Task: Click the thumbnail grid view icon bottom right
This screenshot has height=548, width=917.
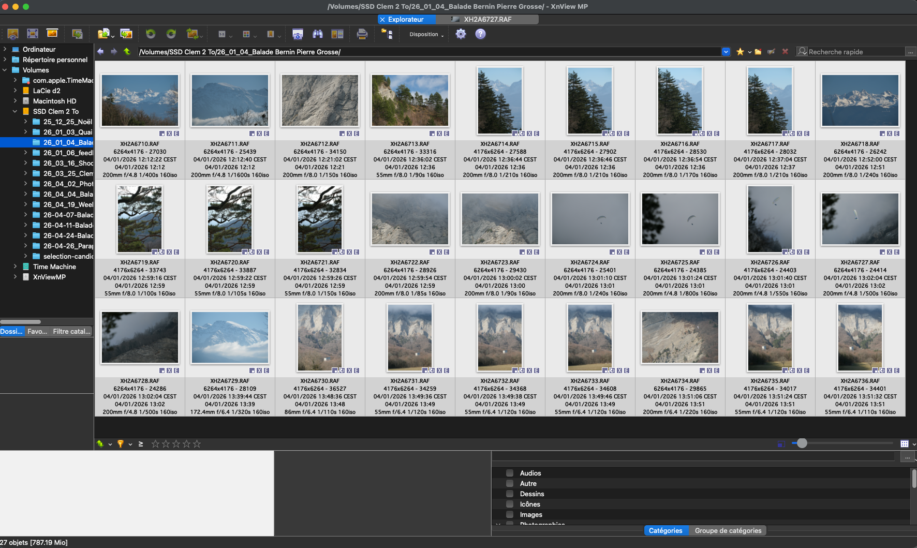Action: click(904, 444)
